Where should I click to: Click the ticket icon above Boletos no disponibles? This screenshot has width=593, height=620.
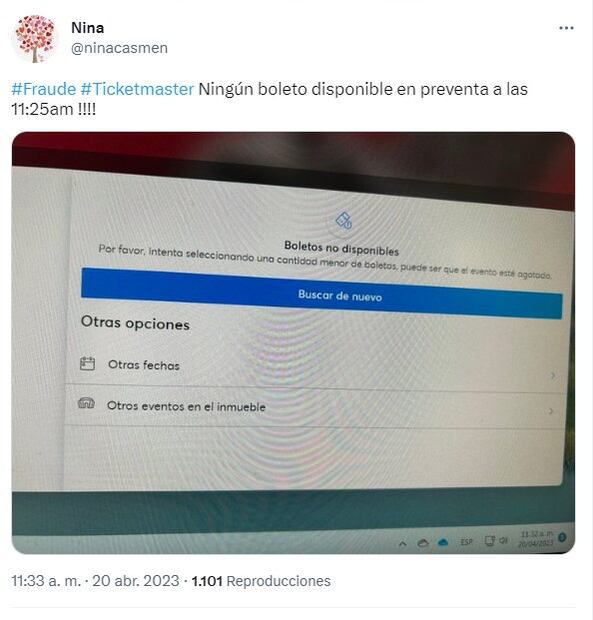tap(344, 220)
